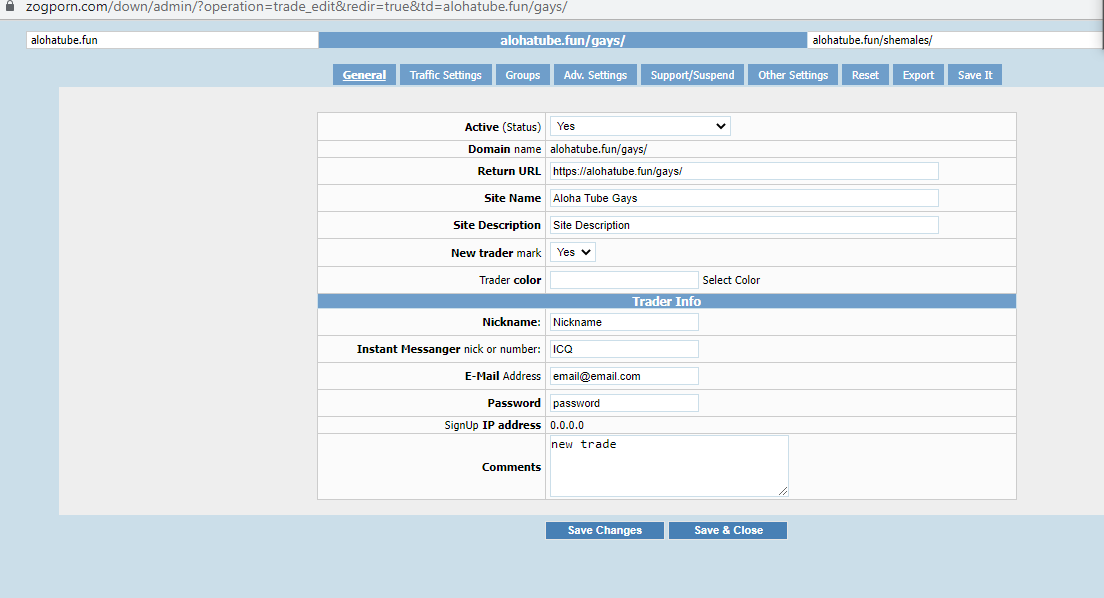Click the Site Name input field

click(744, 198)
